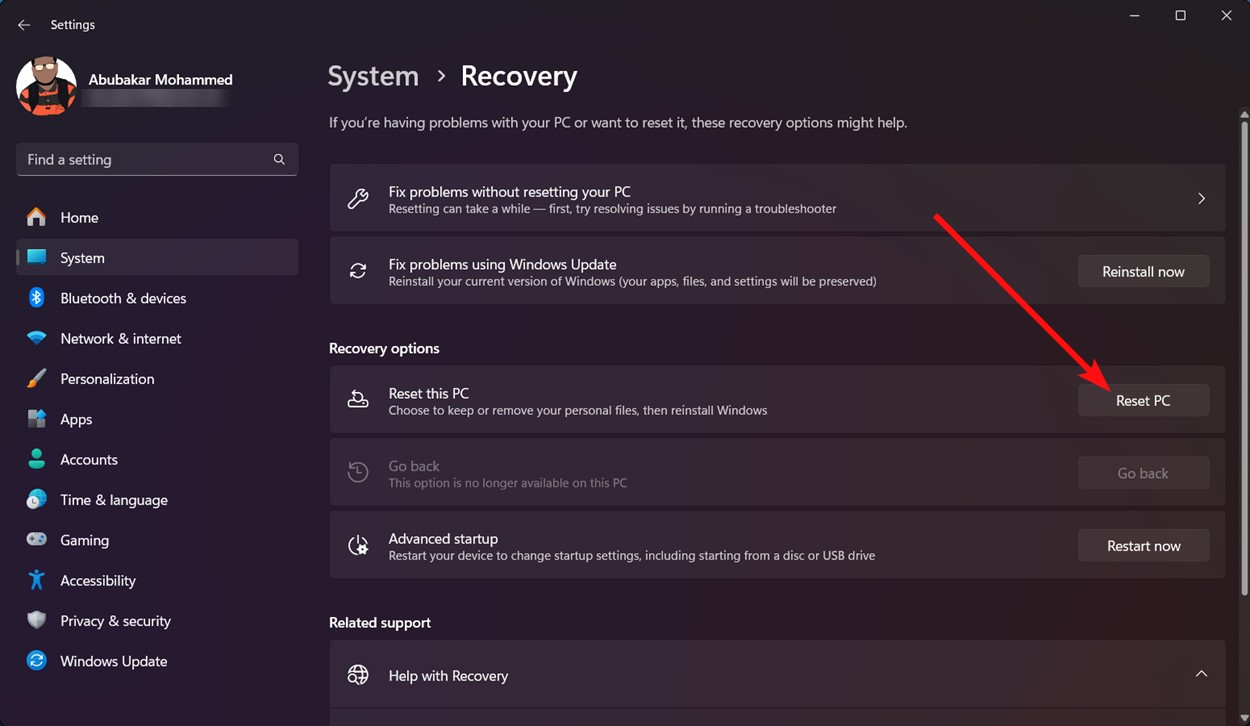
Task: Click Reinstall now for Windows Update fix
Action: (x=1143, y=271)
